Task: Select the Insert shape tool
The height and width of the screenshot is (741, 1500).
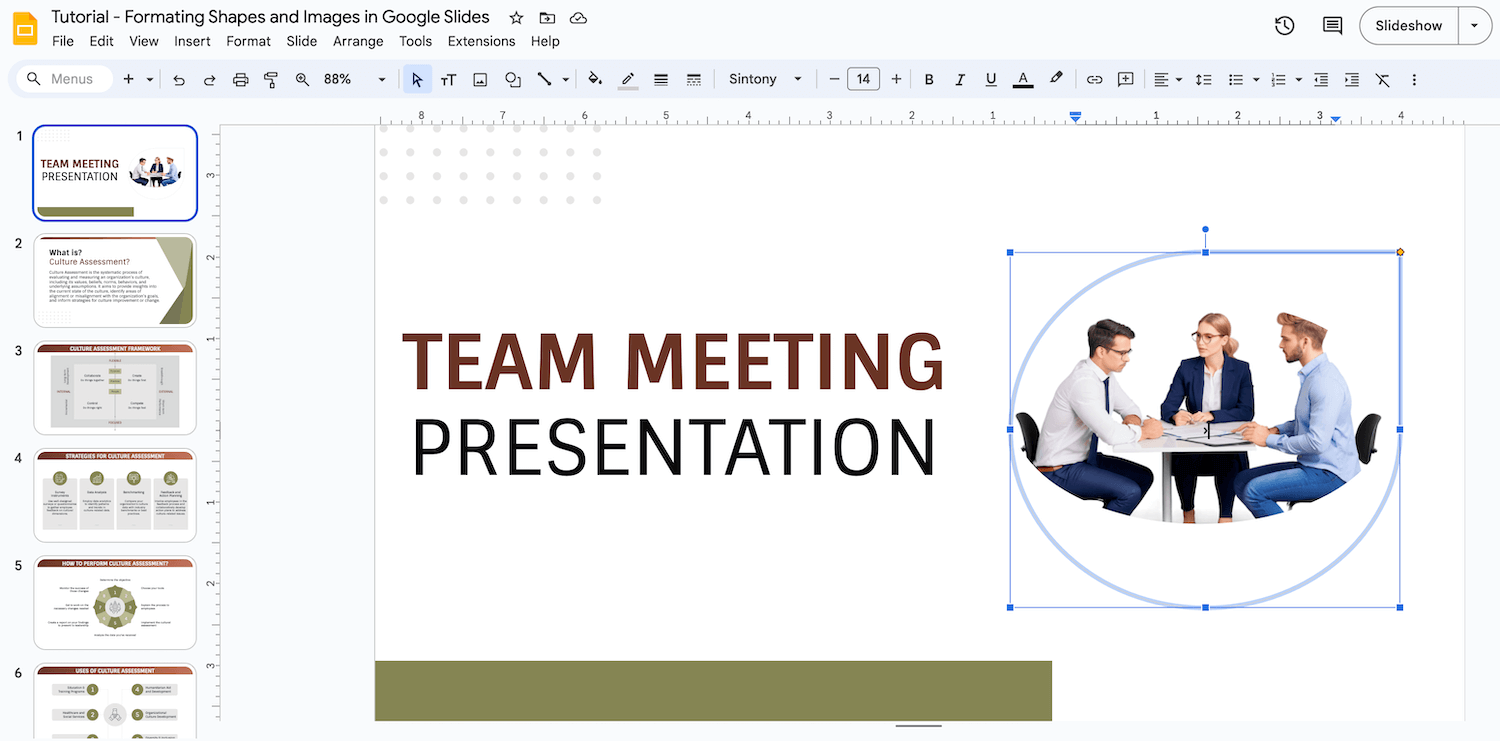Action: [512, 79]
